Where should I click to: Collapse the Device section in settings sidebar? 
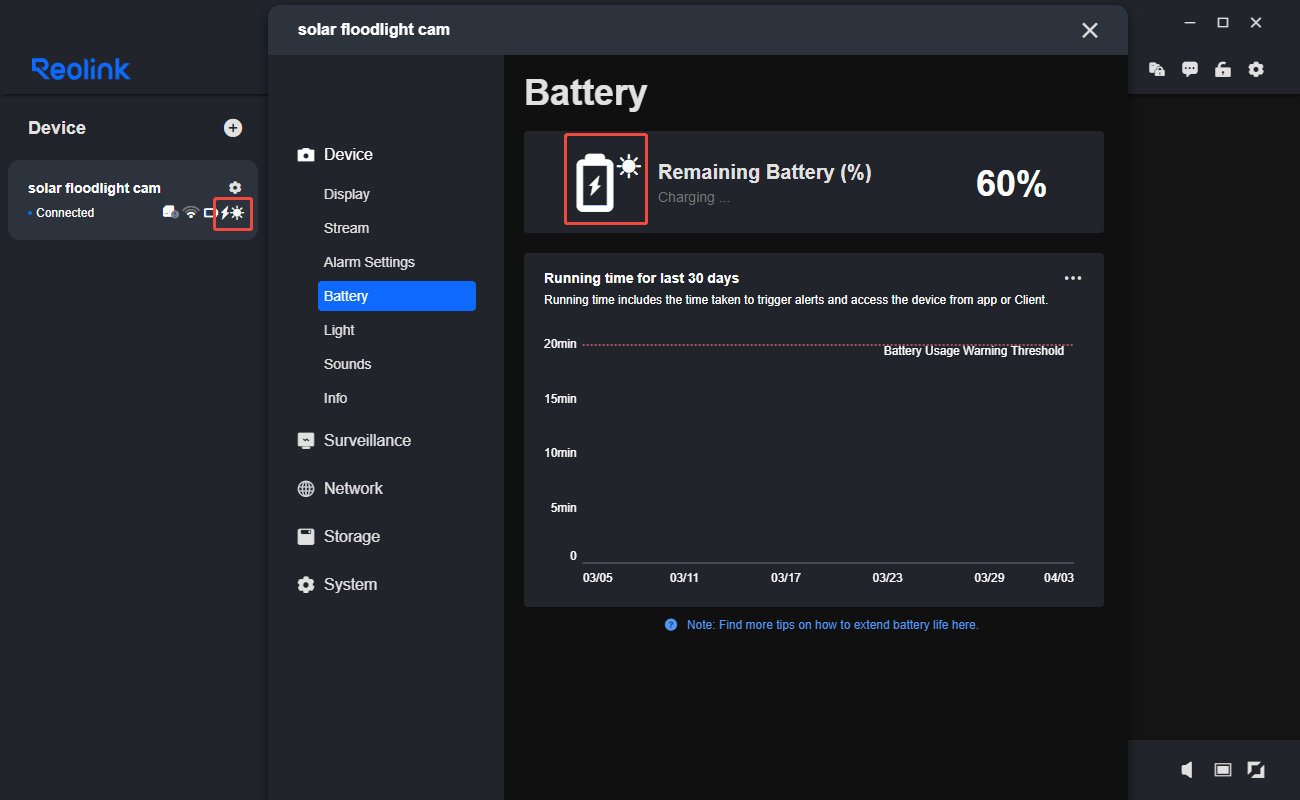coord(347,154)
